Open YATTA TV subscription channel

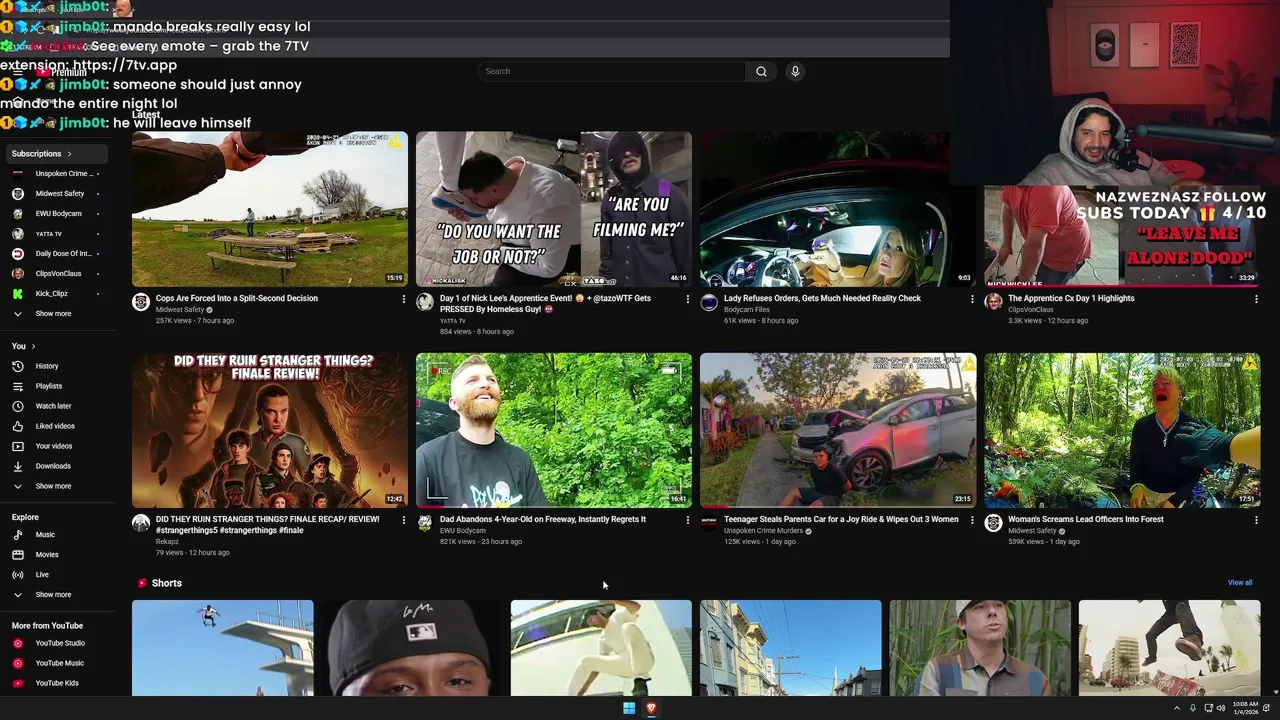[x=48, y=234]
